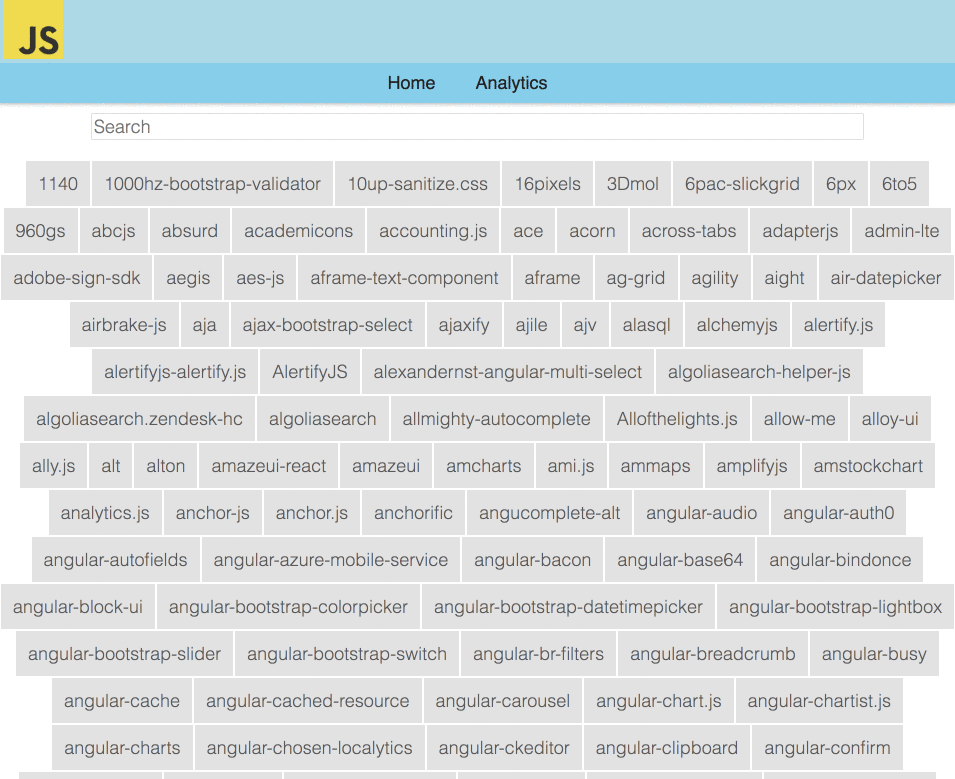
Task: Focus the Search input field
Action: (x=477, y=127)
